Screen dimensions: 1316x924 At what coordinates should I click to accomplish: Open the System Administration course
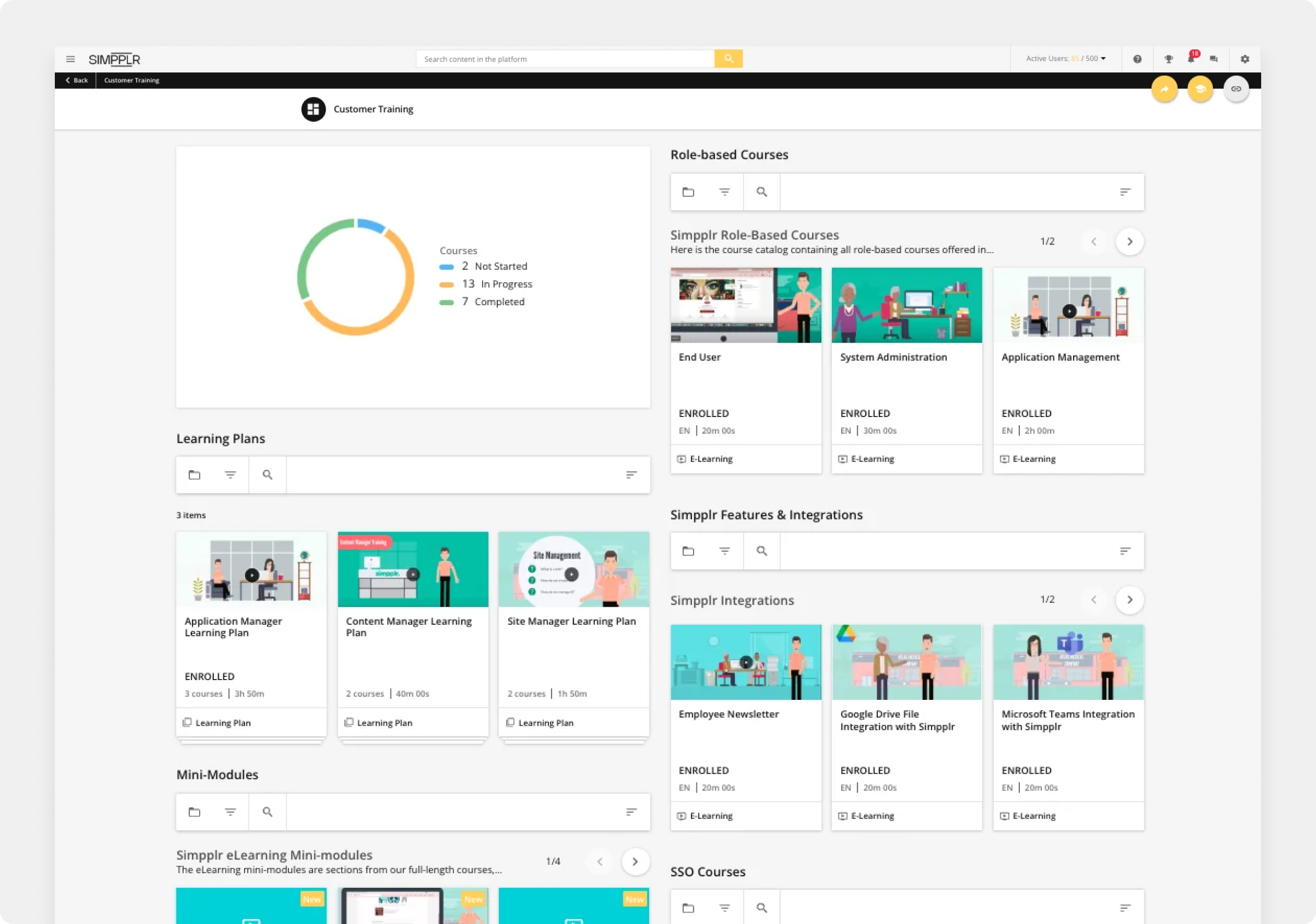coord(907,370)
